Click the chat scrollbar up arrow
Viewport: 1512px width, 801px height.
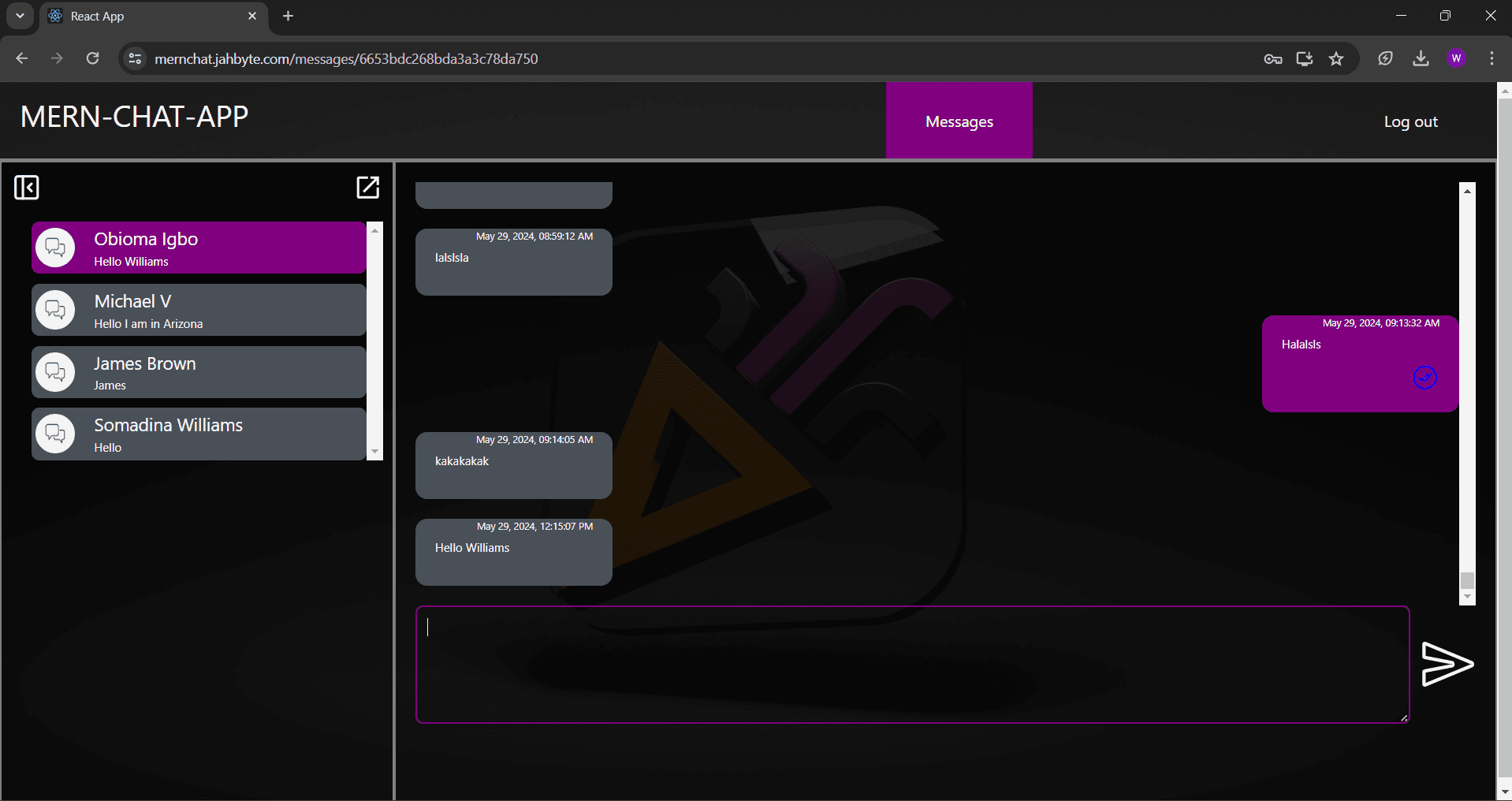(x=1467, y=190)
